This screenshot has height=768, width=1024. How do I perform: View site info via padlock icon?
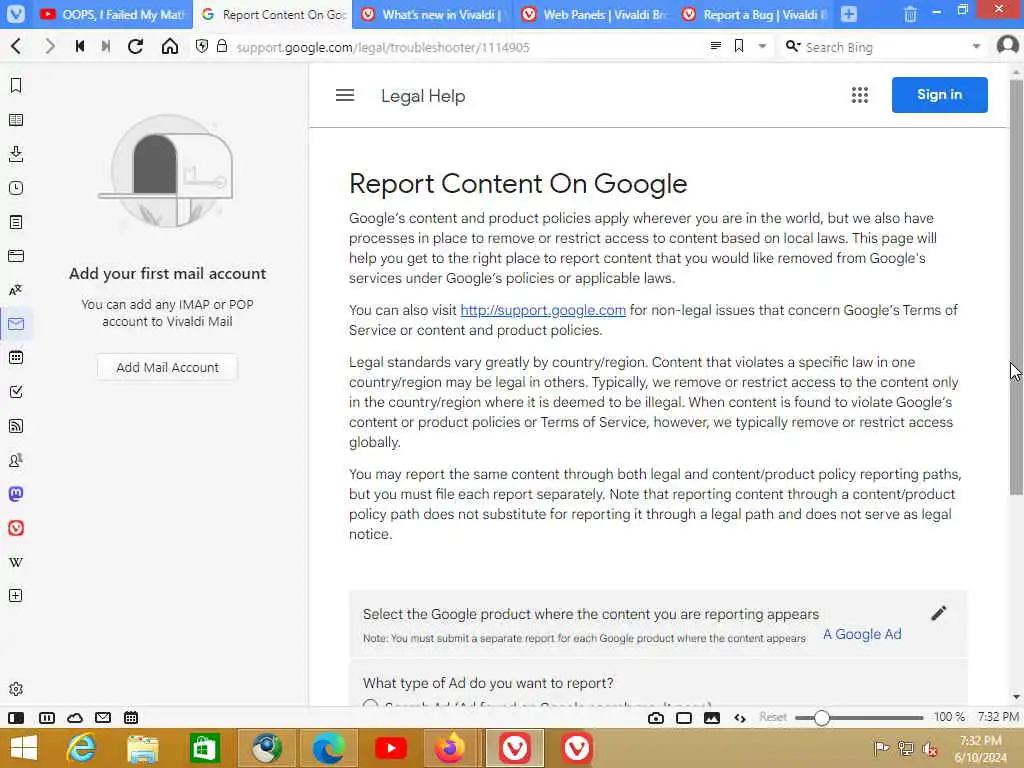222,46
